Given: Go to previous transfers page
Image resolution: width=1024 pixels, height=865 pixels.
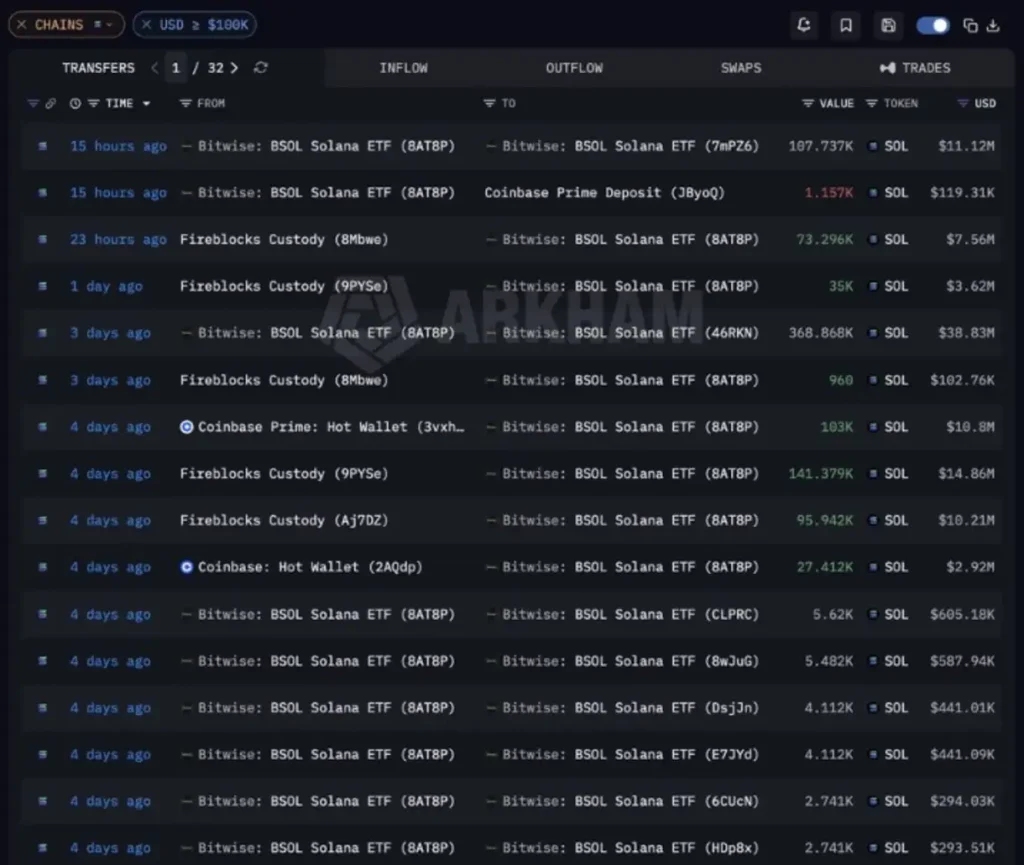Looking at the screenshot, I should click(155, 68).
